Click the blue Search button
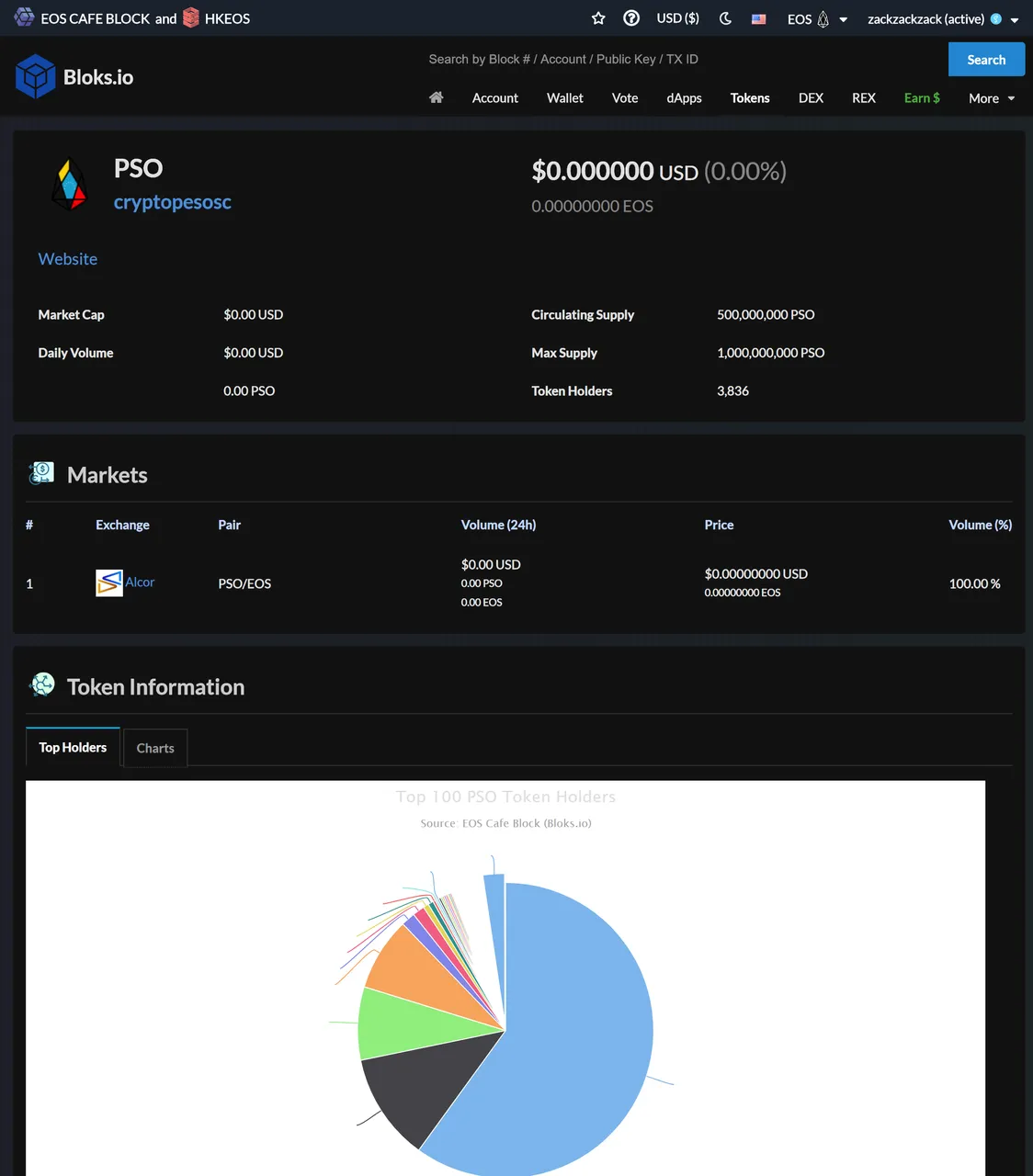Screen dimensions: 1033x1176 (986, 60)
